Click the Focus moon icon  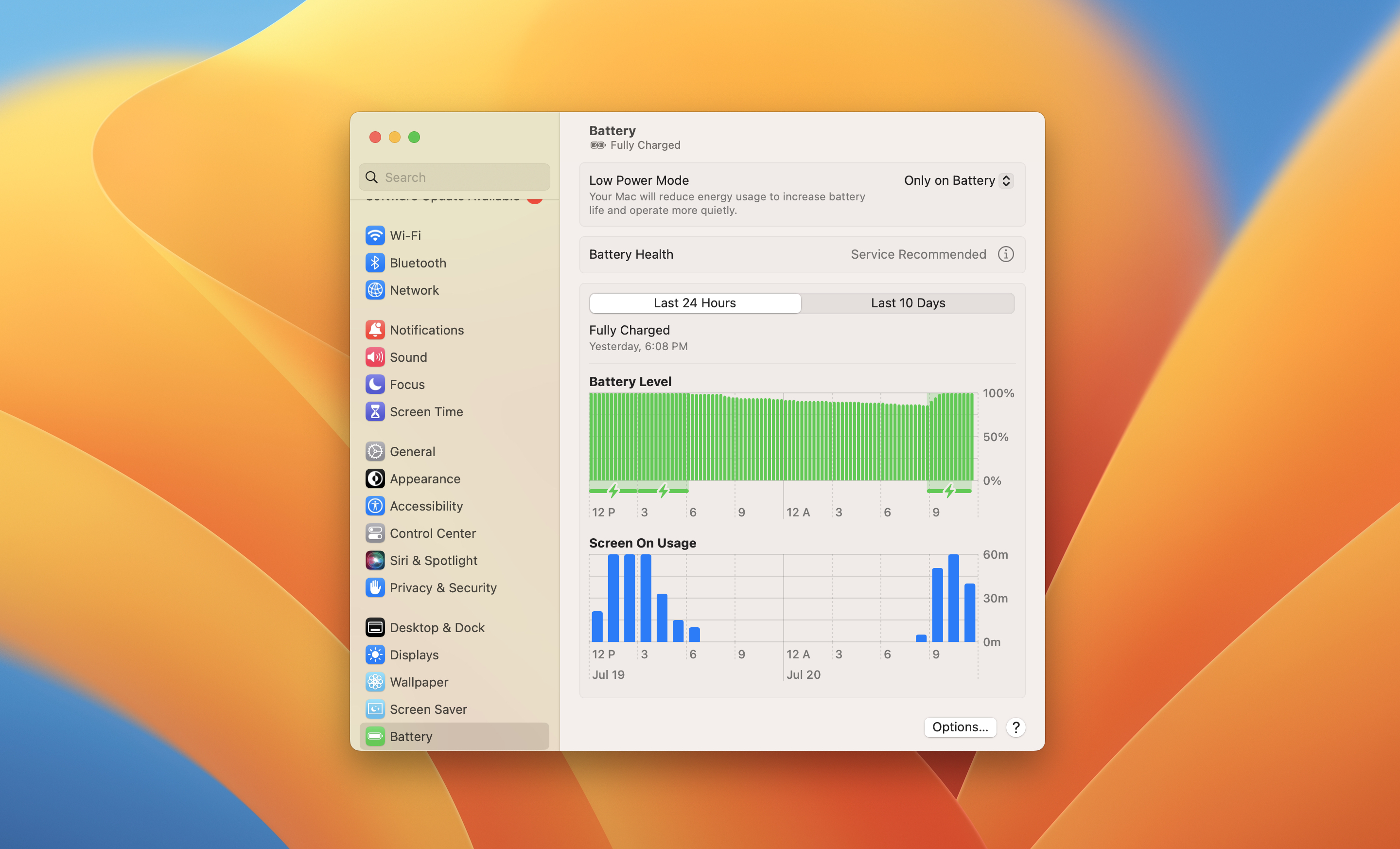coord(375,384)
